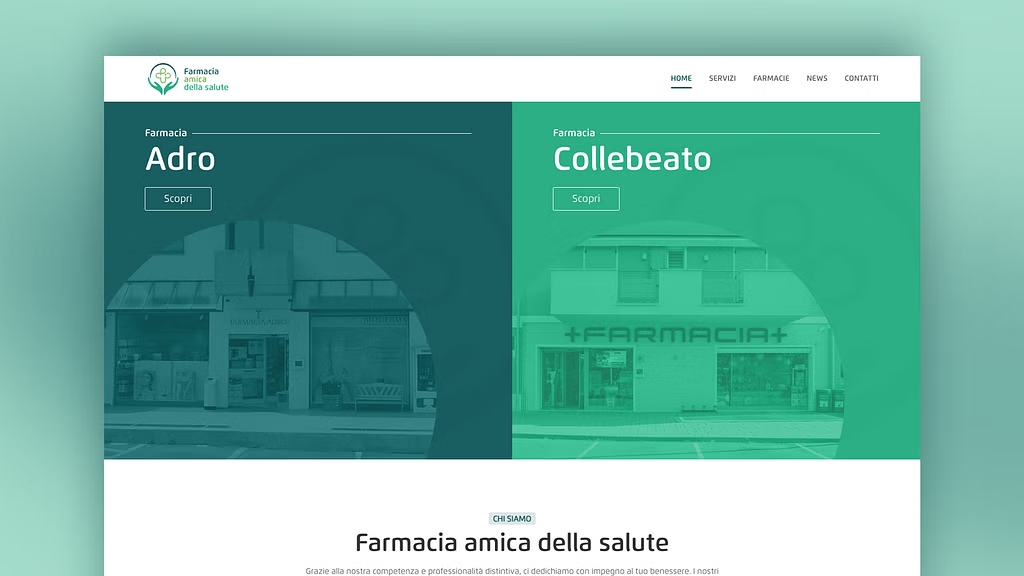Click the Scopri button under Adro
The width and height of the screenshot is (1024, 576).
[x=178, y=199]
